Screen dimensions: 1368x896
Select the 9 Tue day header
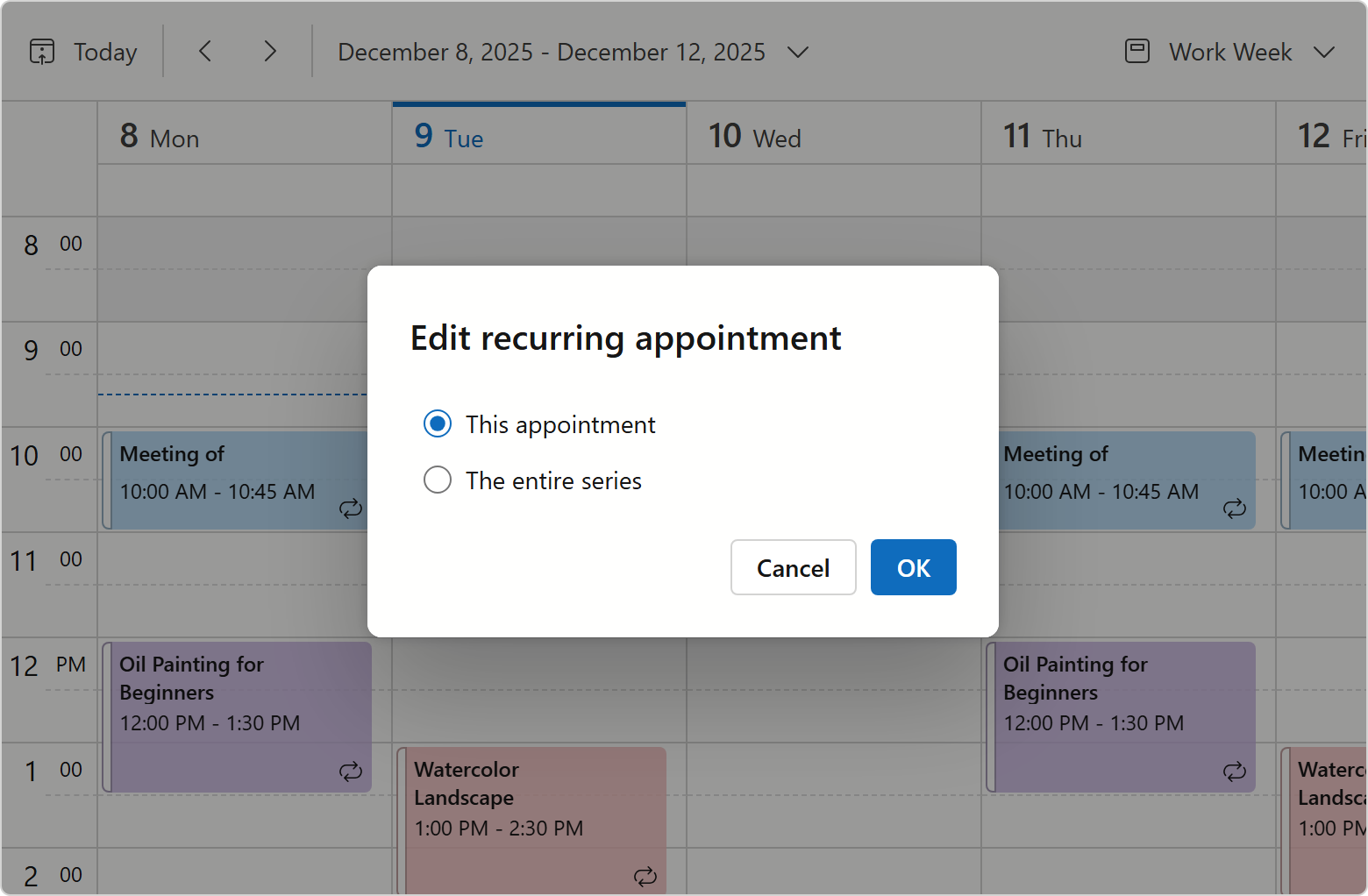(449, 137)
